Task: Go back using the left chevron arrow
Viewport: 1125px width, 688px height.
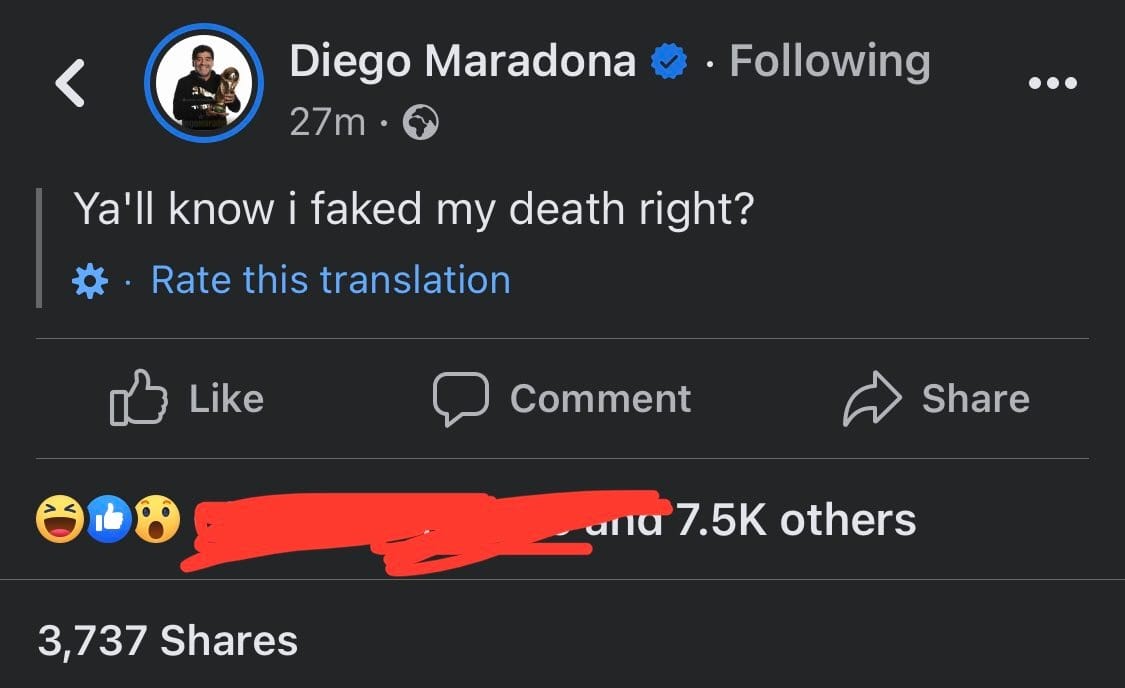Action: (70, 83)
